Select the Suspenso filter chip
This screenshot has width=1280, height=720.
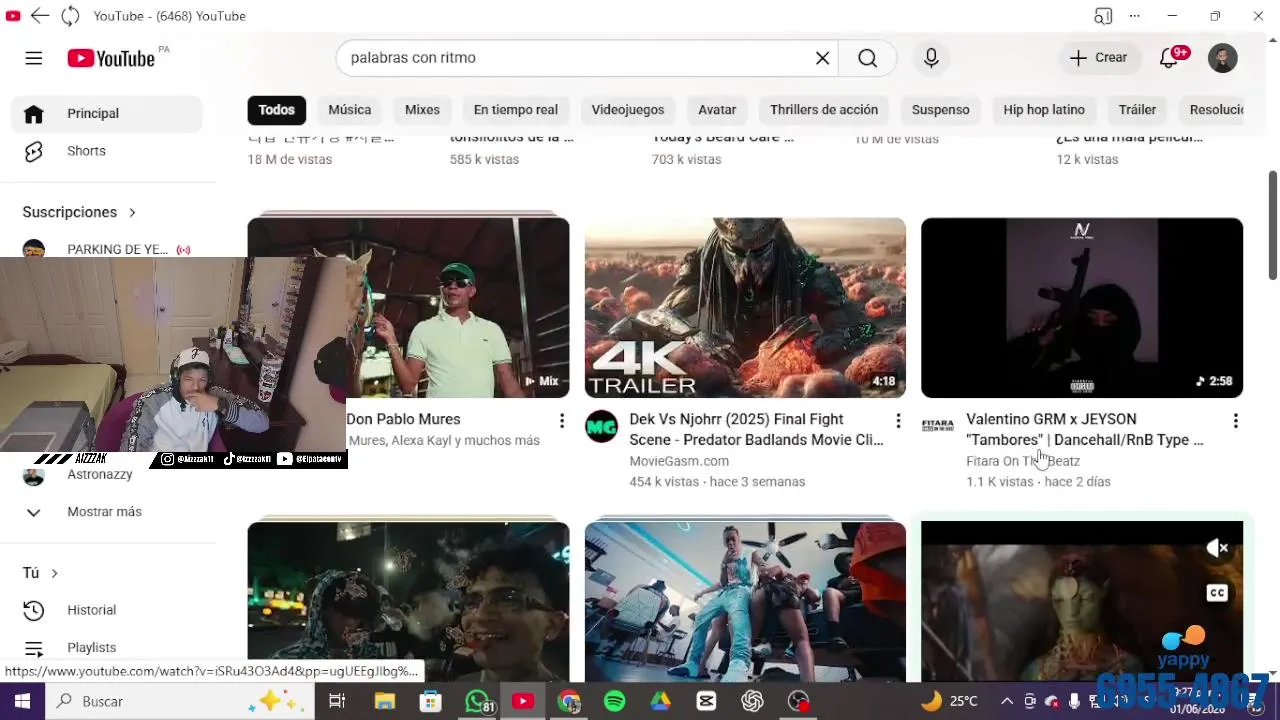[940, 110]
